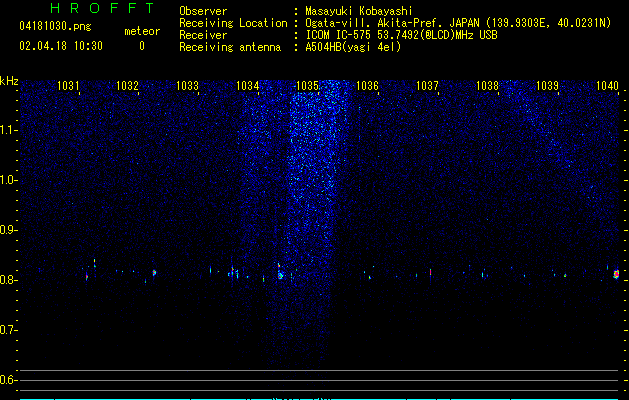Click the meteor count value 0

pyautogui.click(x=142, y=46)
